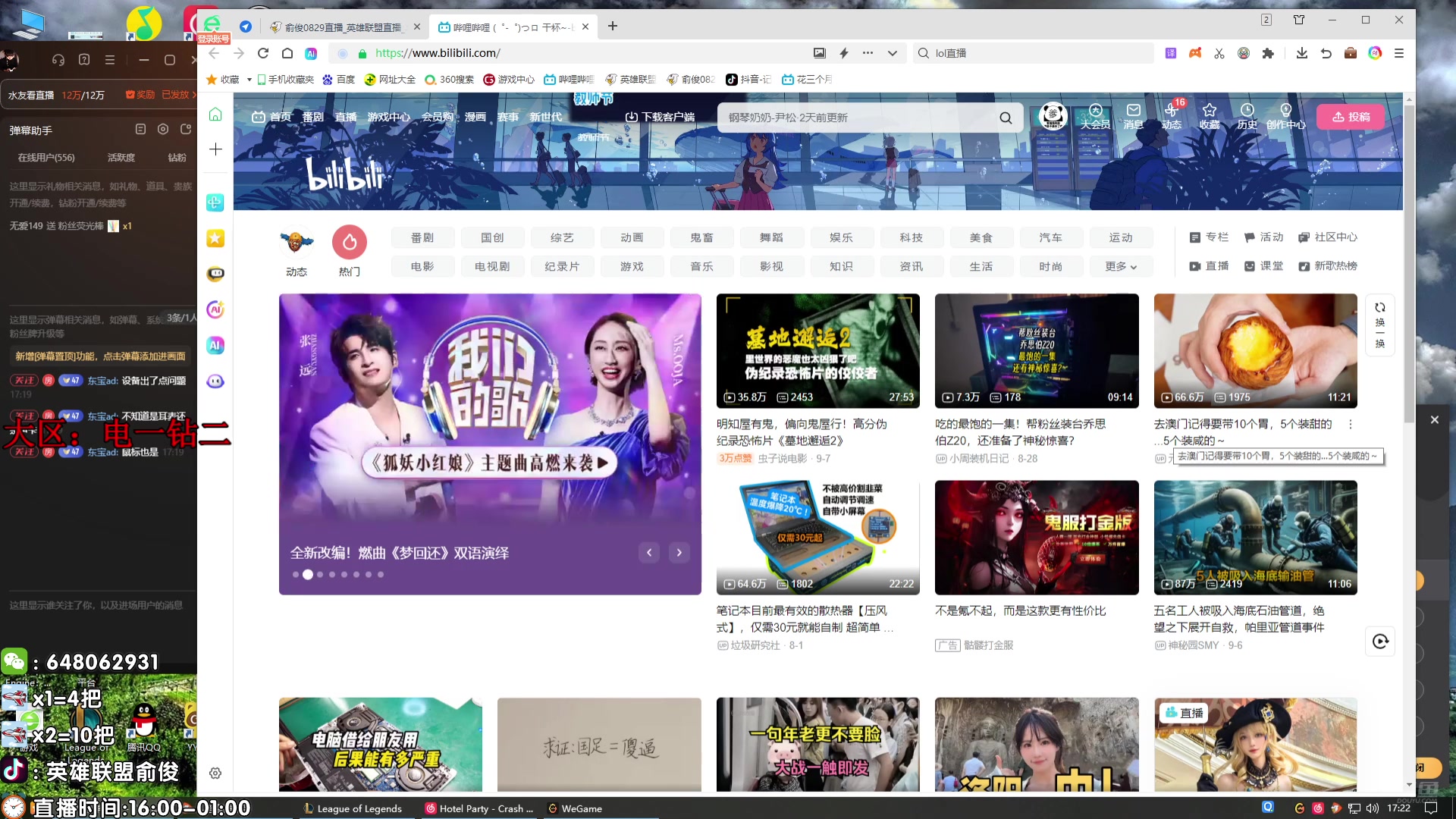
Task: Open 海底输油管 video thumbnail
Action: (x=1256, y=538)
